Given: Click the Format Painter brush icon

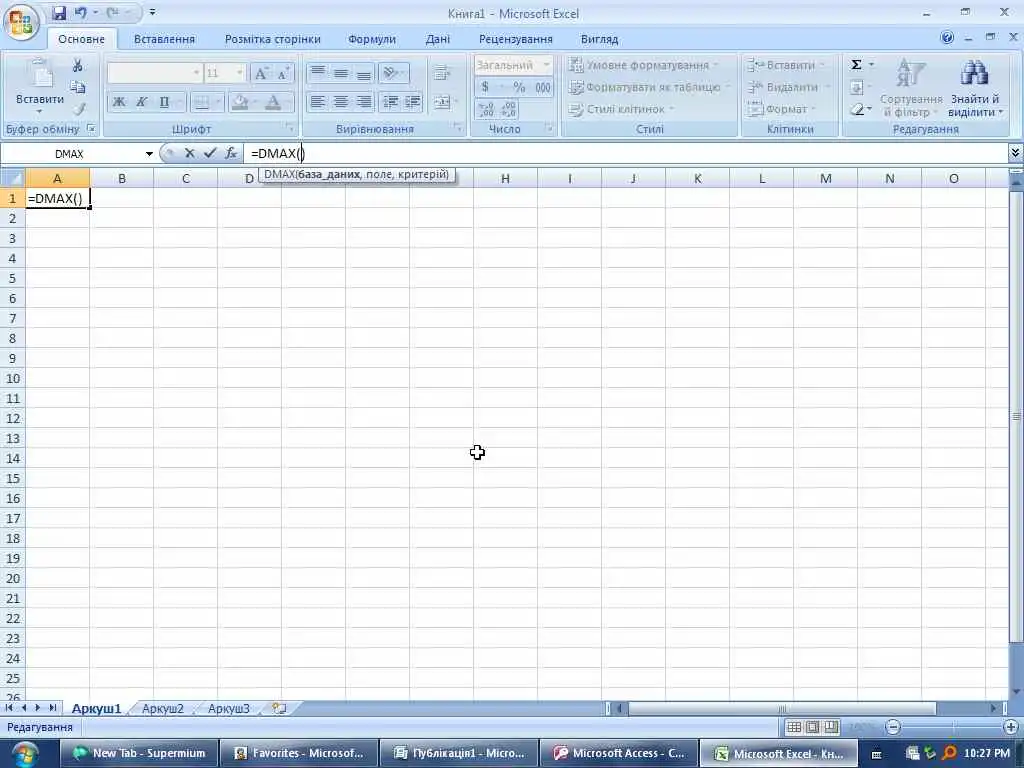Looking at the screenshot, I should click(x=79, y=109).
